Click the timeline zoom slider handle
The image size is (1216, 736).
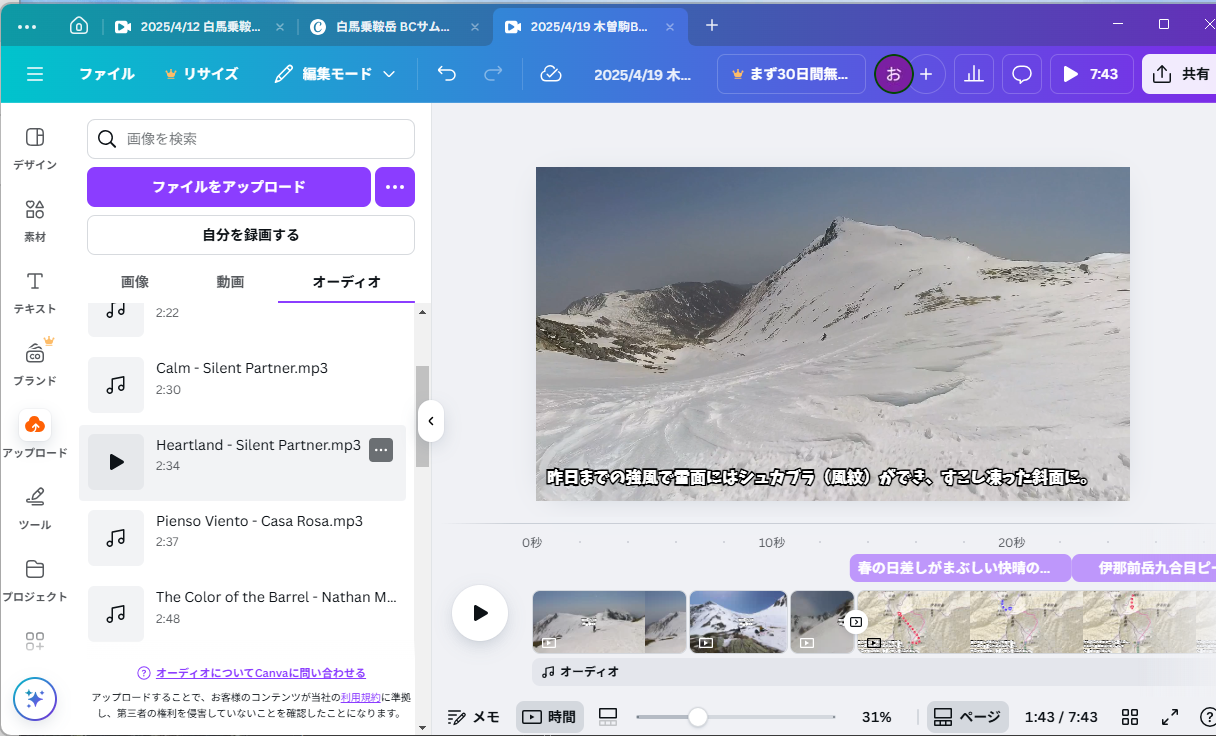pyautogui.click(x=698, y=717)
